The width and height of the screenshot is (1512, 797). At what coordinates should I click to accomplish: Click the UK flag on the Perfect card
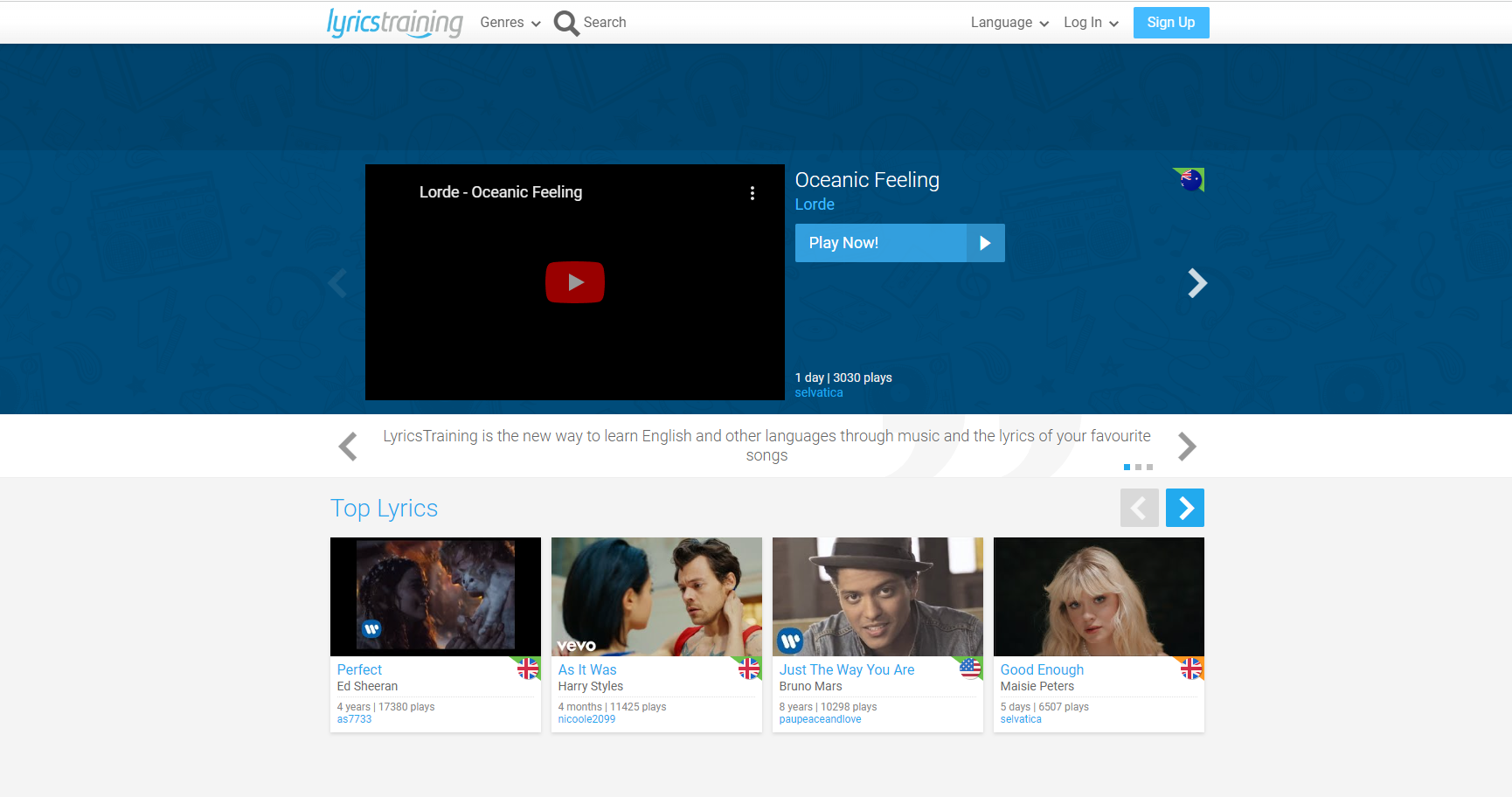527,669
